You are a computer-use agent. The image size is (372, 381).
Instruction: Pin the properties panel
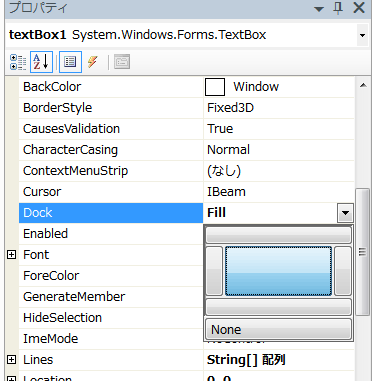[338, 8]
